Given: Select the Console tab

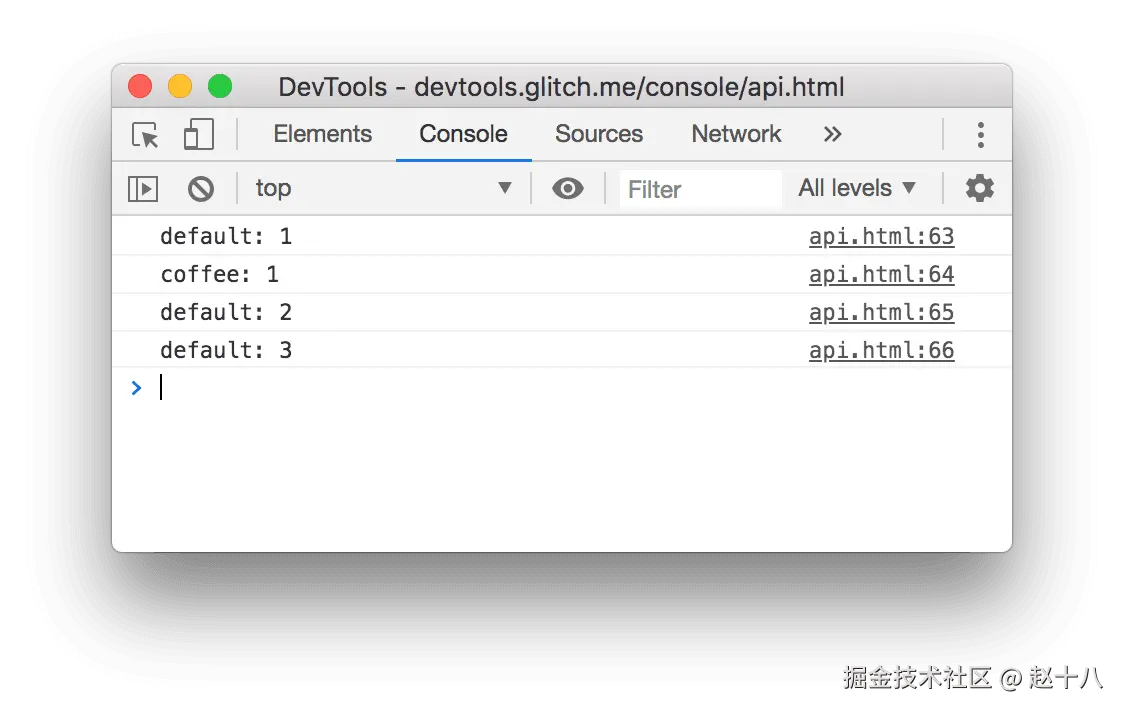Looking at the screenshot, I should coord(463,134).
